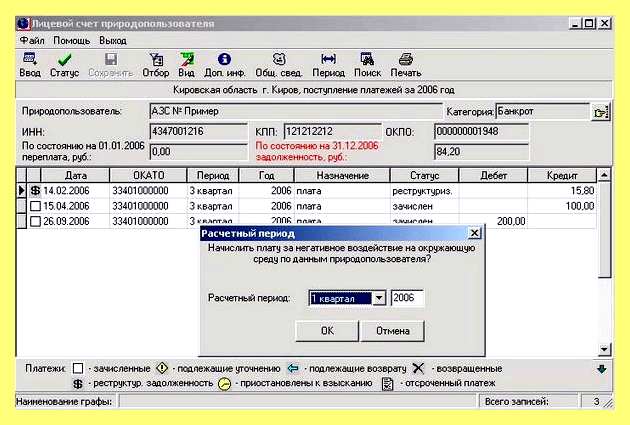The image size is (630, 425).
Task: Click the Дата column header
Action: pos(75,176)
